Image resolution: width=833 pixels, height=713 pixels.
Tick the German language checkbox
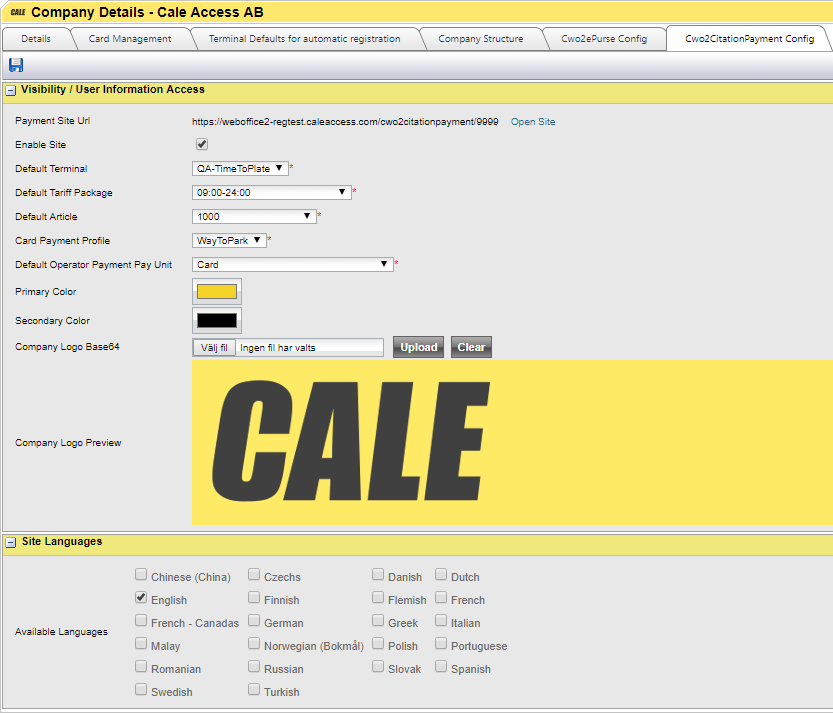(x=254, y=620)
